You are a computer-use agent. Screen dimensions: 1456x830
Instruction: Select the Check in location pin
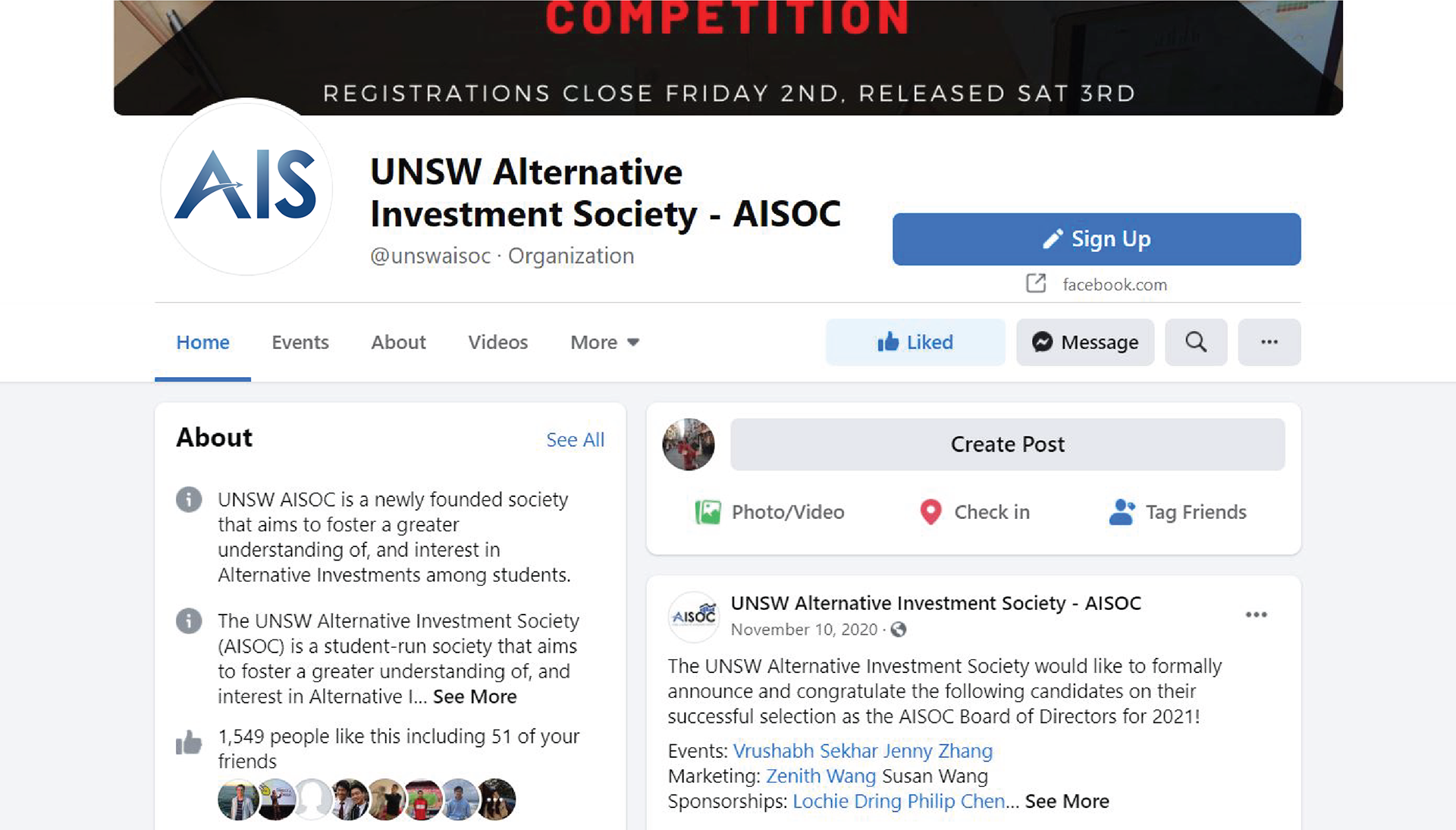pyautogui.click(x=930, y=512)
